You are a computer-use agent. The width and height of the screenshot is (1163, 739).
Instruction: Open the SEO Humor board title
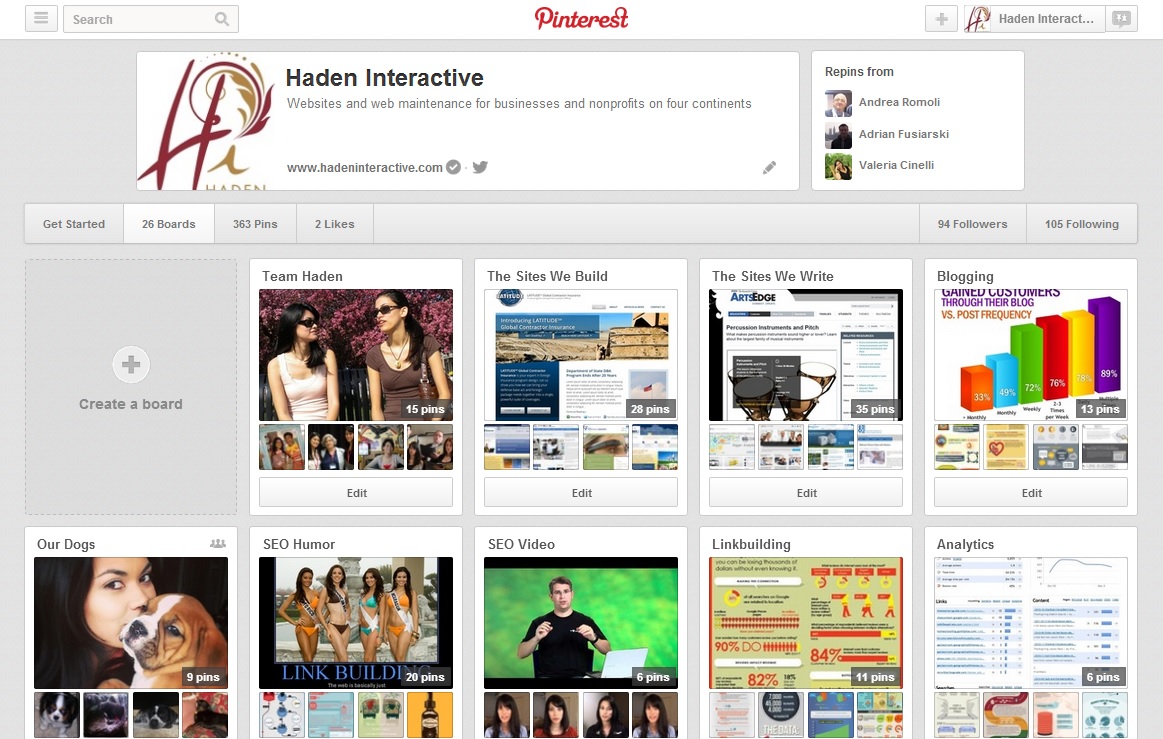click(299, 544)
